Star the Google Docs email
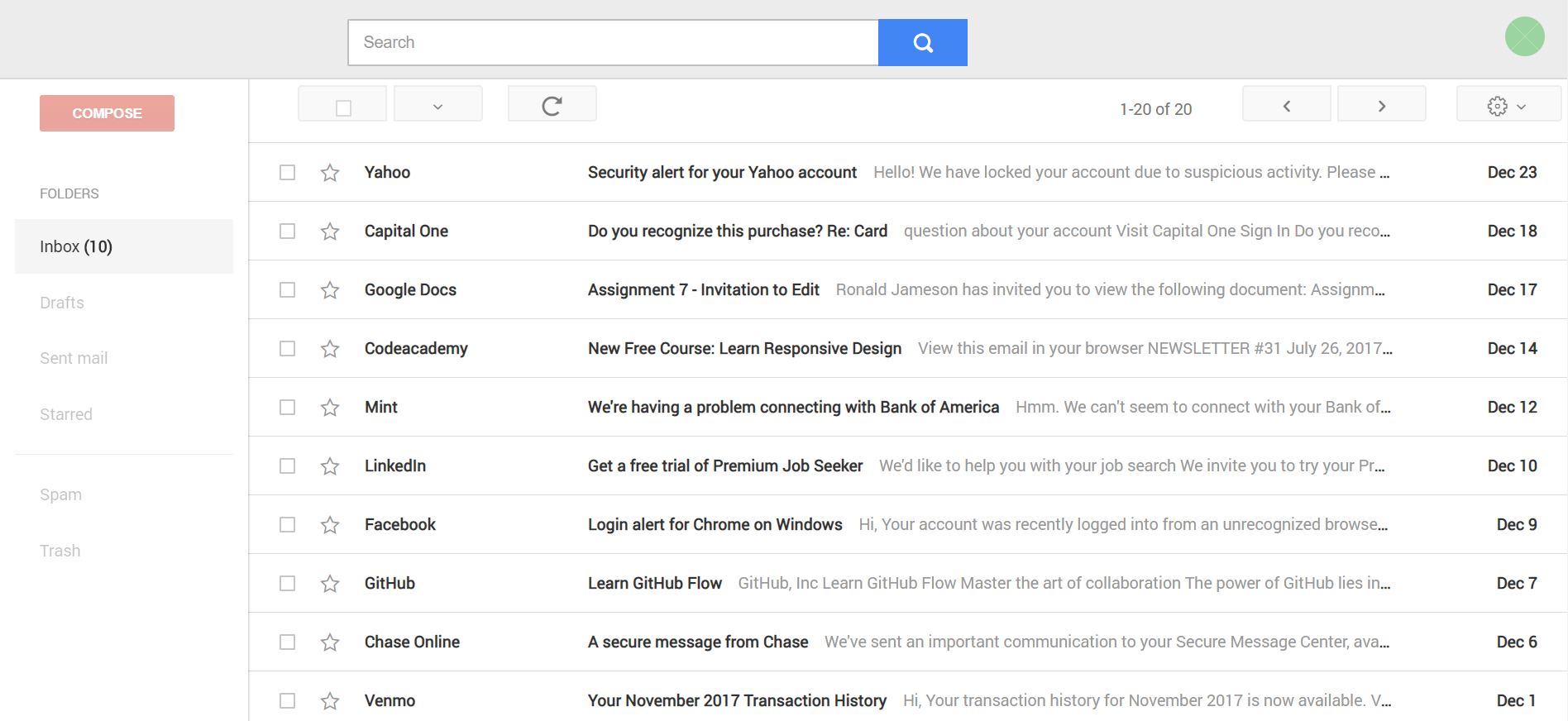This screenshot has width=1568, height=721. click(330, 289)
